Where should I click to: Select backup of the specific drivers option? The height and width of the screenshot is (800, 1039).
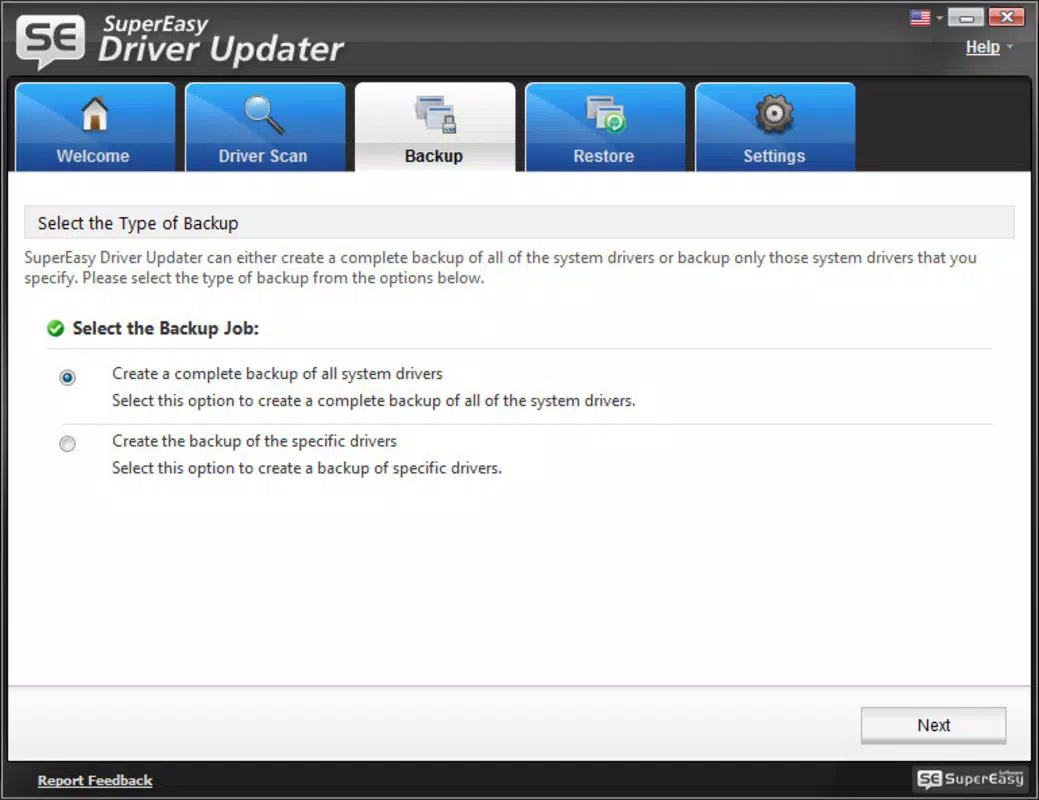(x=68, y=443)
